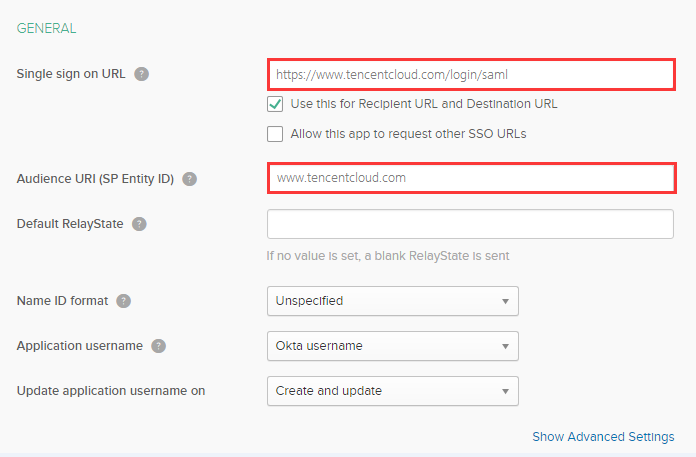
Task: Uncheck Use this for Recipient URL checkbox
Action: click(x=275, y=104)
